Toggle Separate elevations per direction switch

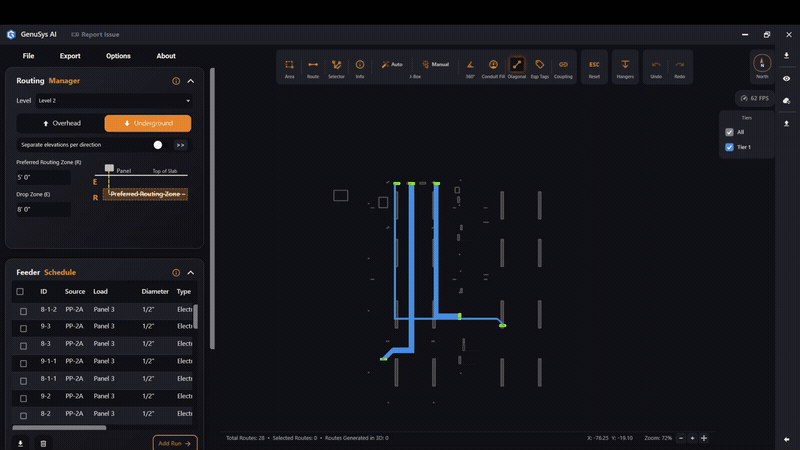tap(158, 145)
